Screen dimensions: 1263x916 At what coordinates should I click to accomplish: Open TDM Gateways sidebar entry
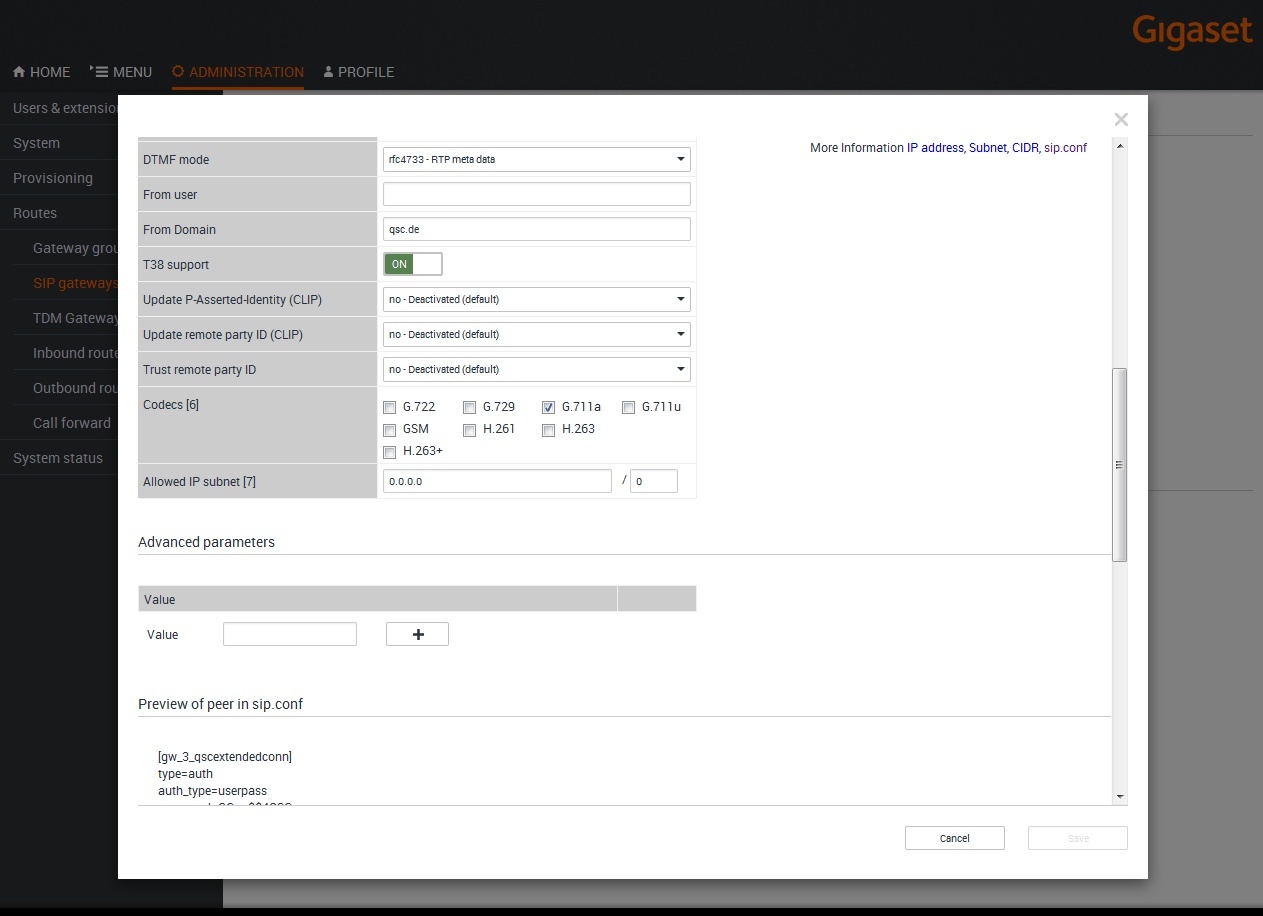(x=76, y=318)
